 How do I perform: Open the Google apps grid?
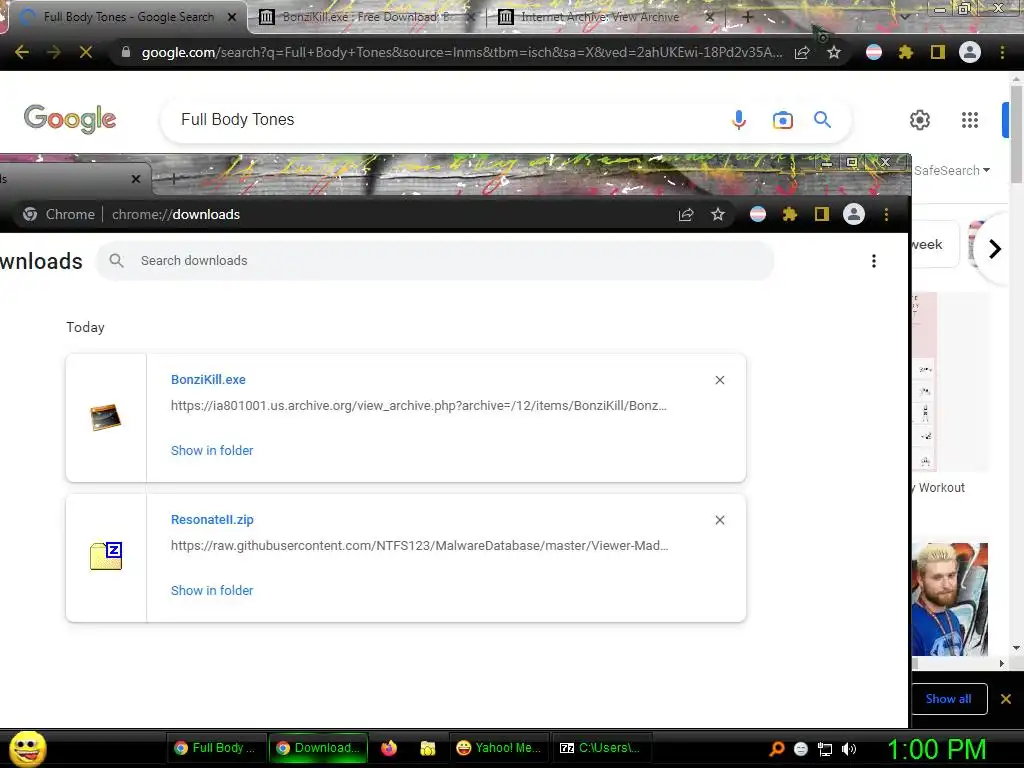click(970, 120)
